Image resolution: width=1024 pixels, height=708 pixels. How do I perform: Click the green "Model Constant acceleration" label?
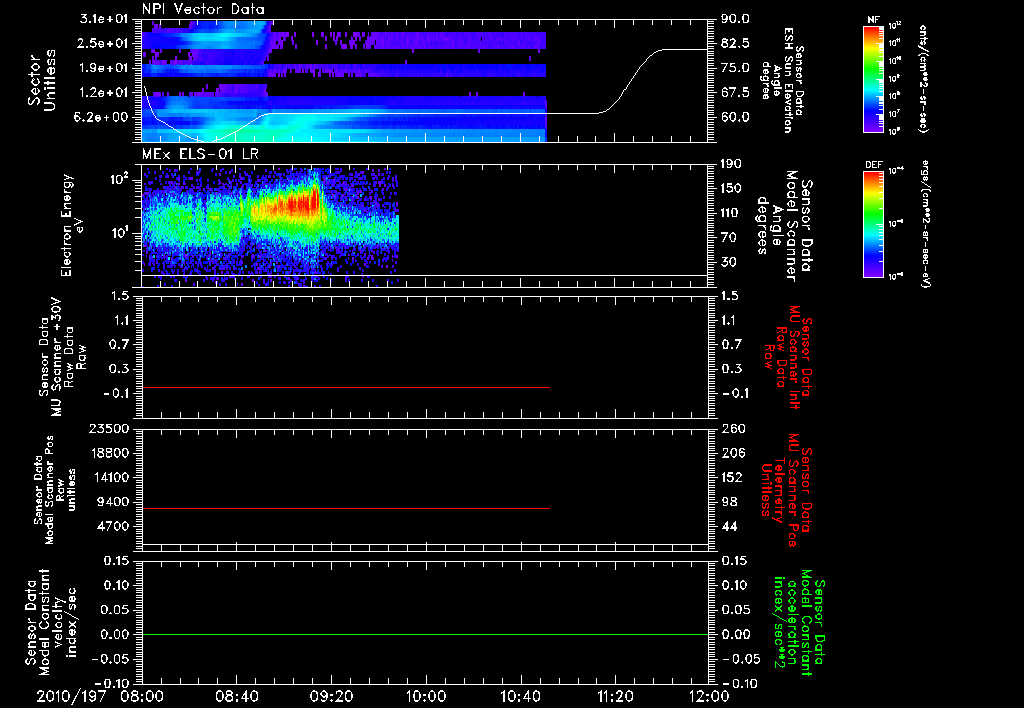point(799,622)
